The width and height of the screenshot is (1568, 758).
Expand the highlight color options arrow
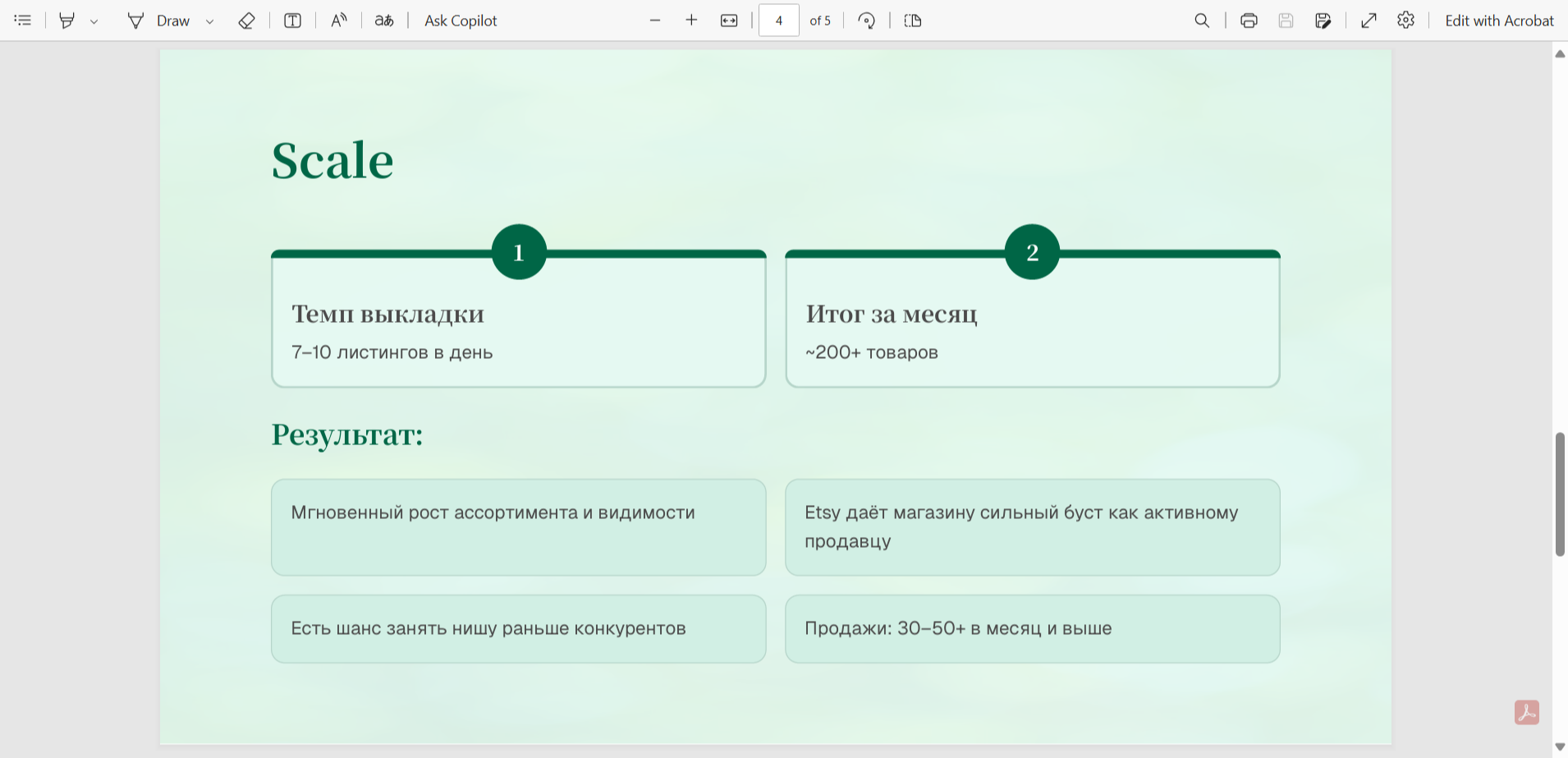(x=94, y=21)
